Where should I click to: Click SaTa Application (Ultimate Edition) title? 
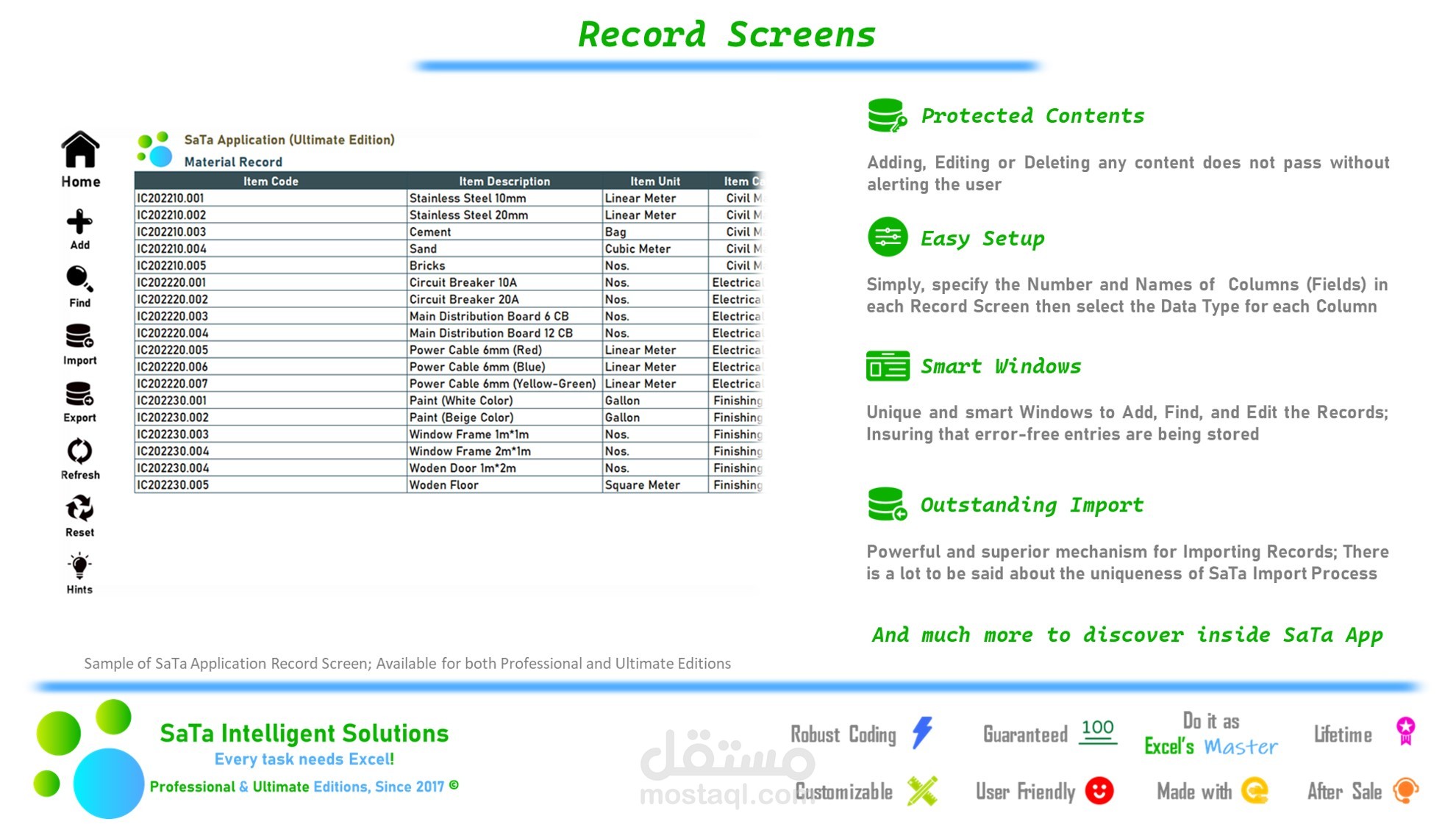289,140
